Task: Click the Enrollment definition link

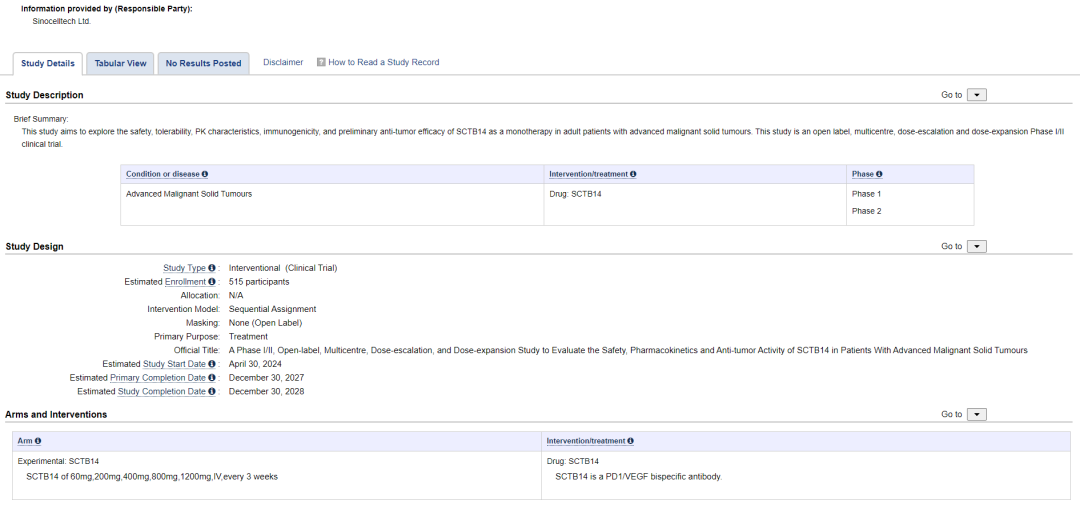Action: coord(185,282)
